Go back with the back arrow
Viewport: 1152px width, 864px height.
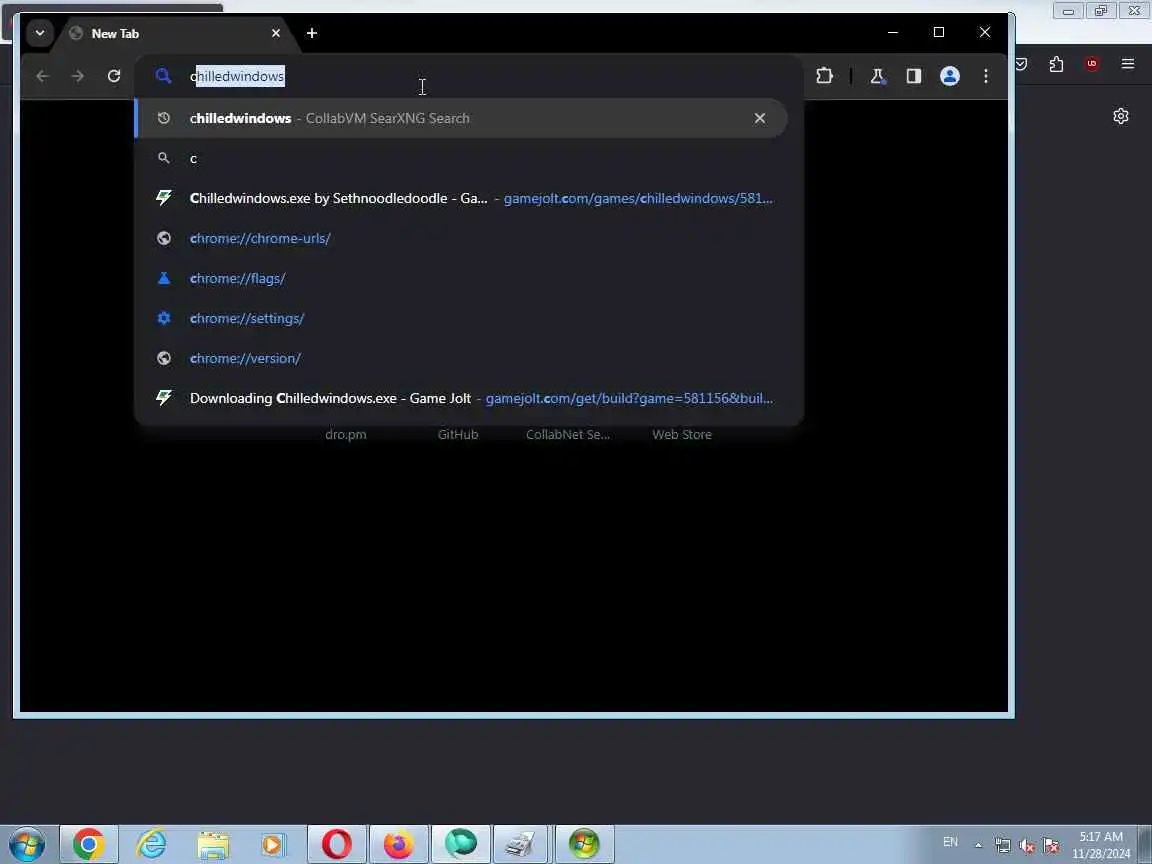tap(43, 76)
